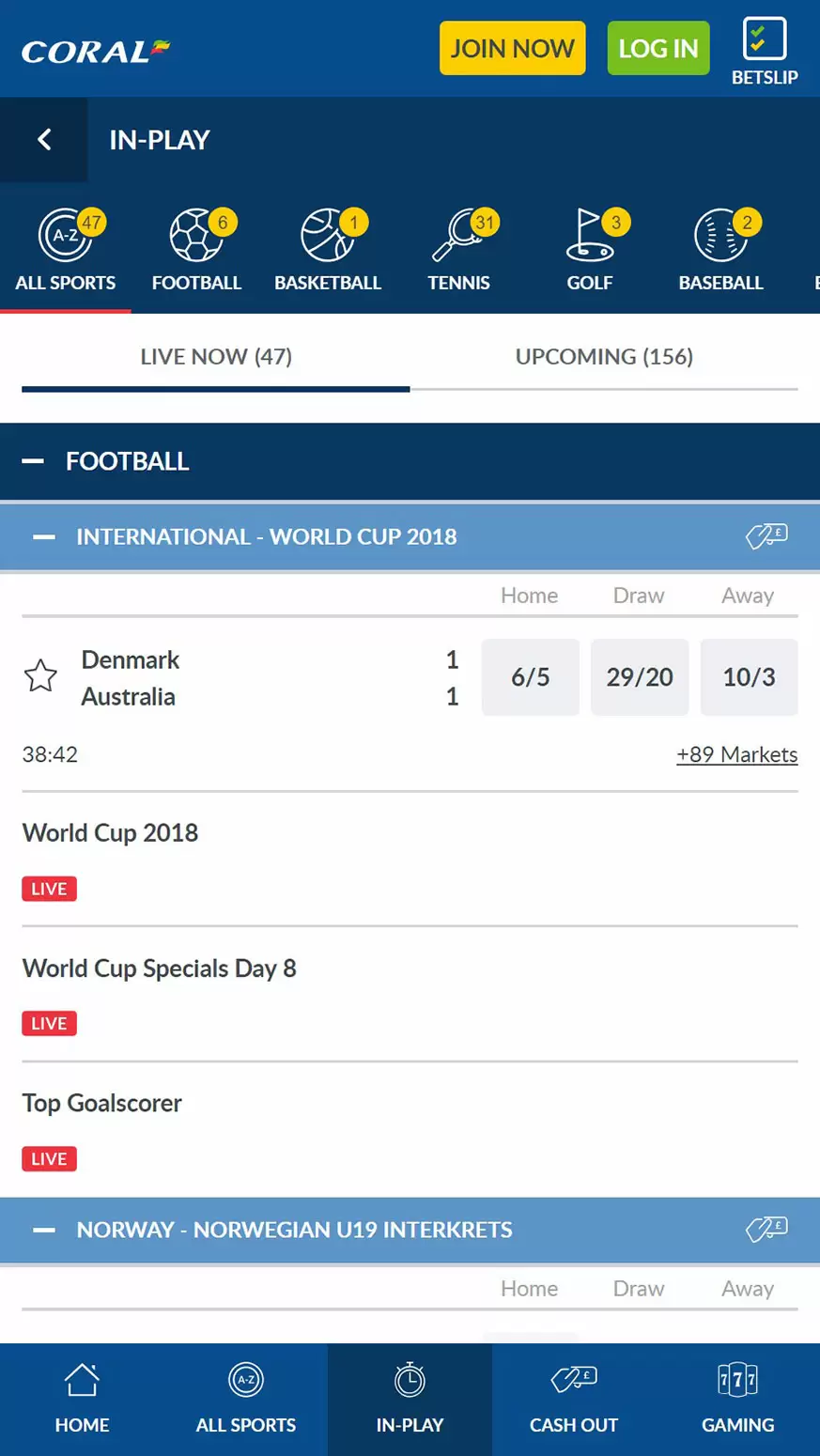Screen dimensions: 820x1456
Task: Select the Live Now (47) tab
Action: pyautogui.click(x=216, y=357)
